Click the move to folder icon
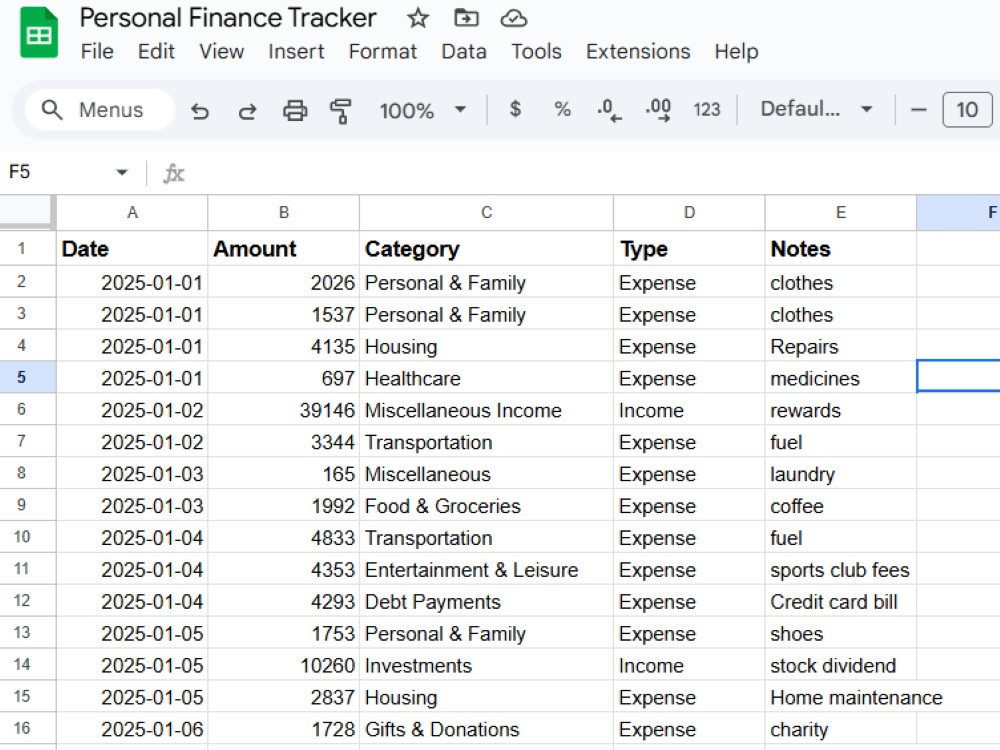This screenshot has width=1000, height=750. coord(466,18)
